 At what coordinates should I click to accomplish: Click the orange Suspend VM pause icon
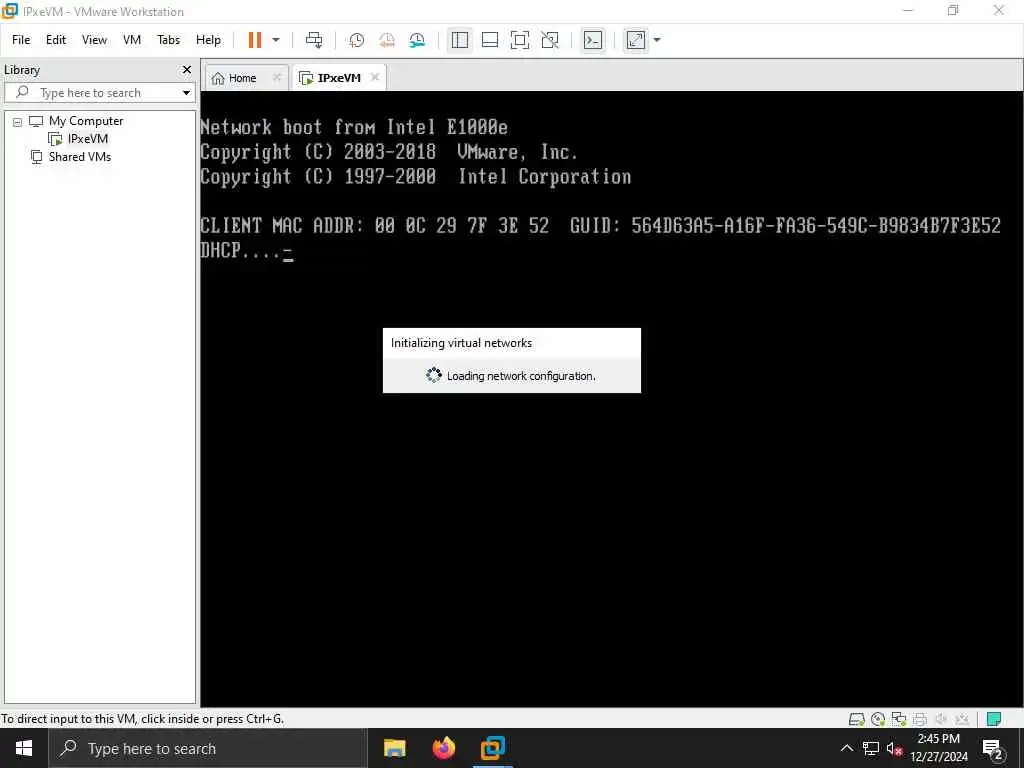click(255, 40)
